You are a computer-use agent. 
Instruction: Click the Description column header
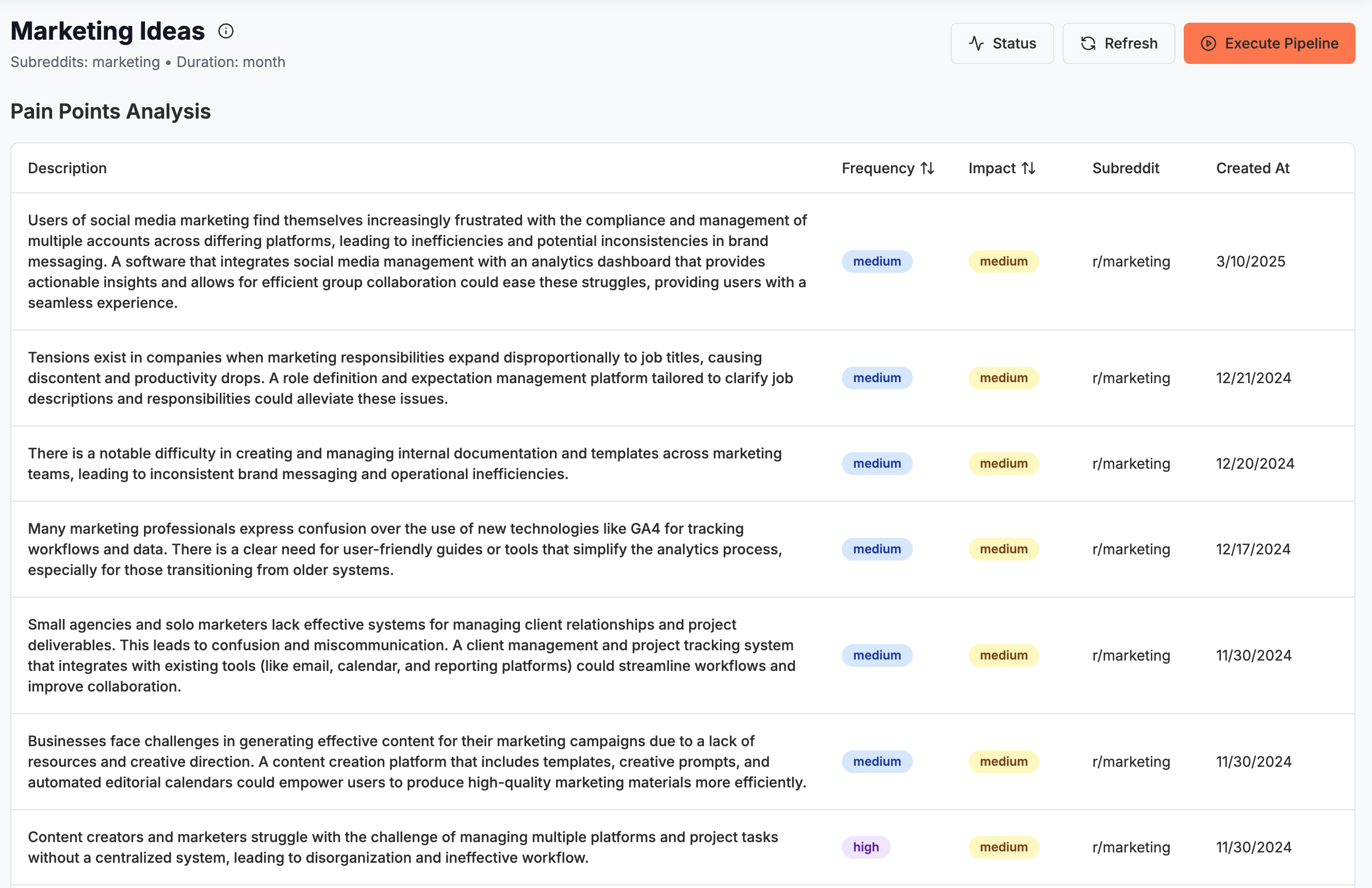[67, 168]
